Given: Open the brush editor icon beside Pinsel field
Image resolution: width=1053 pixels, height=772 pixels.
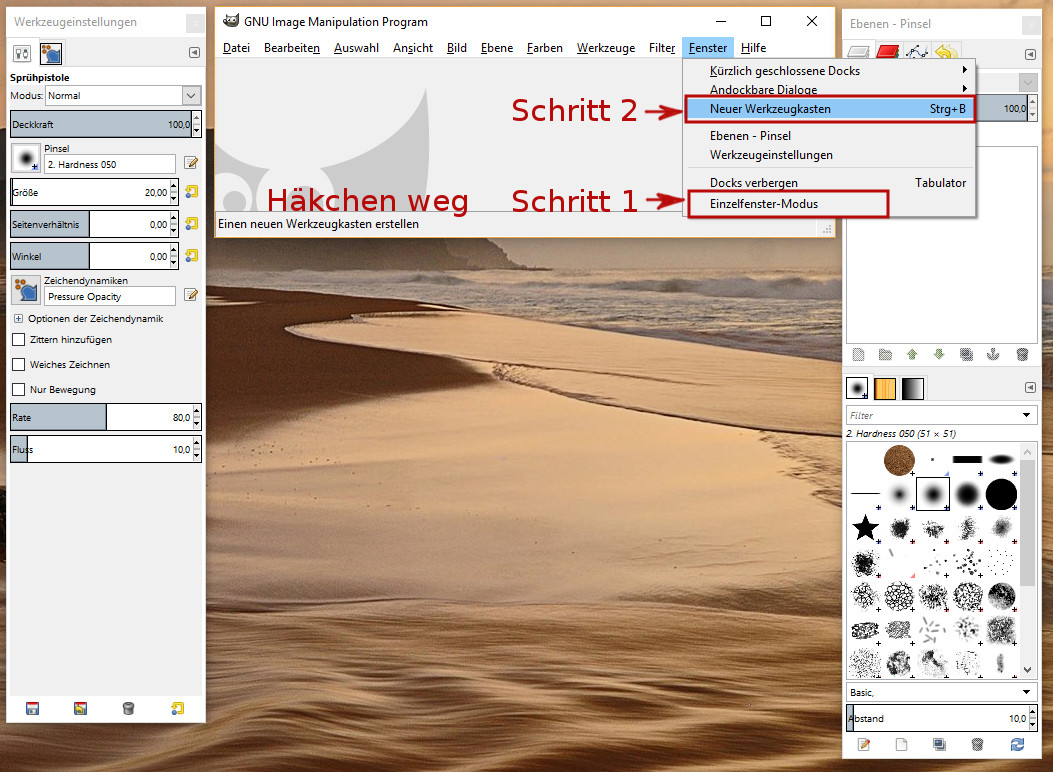Looking at the screenshot, I should (x=191, y=163).
